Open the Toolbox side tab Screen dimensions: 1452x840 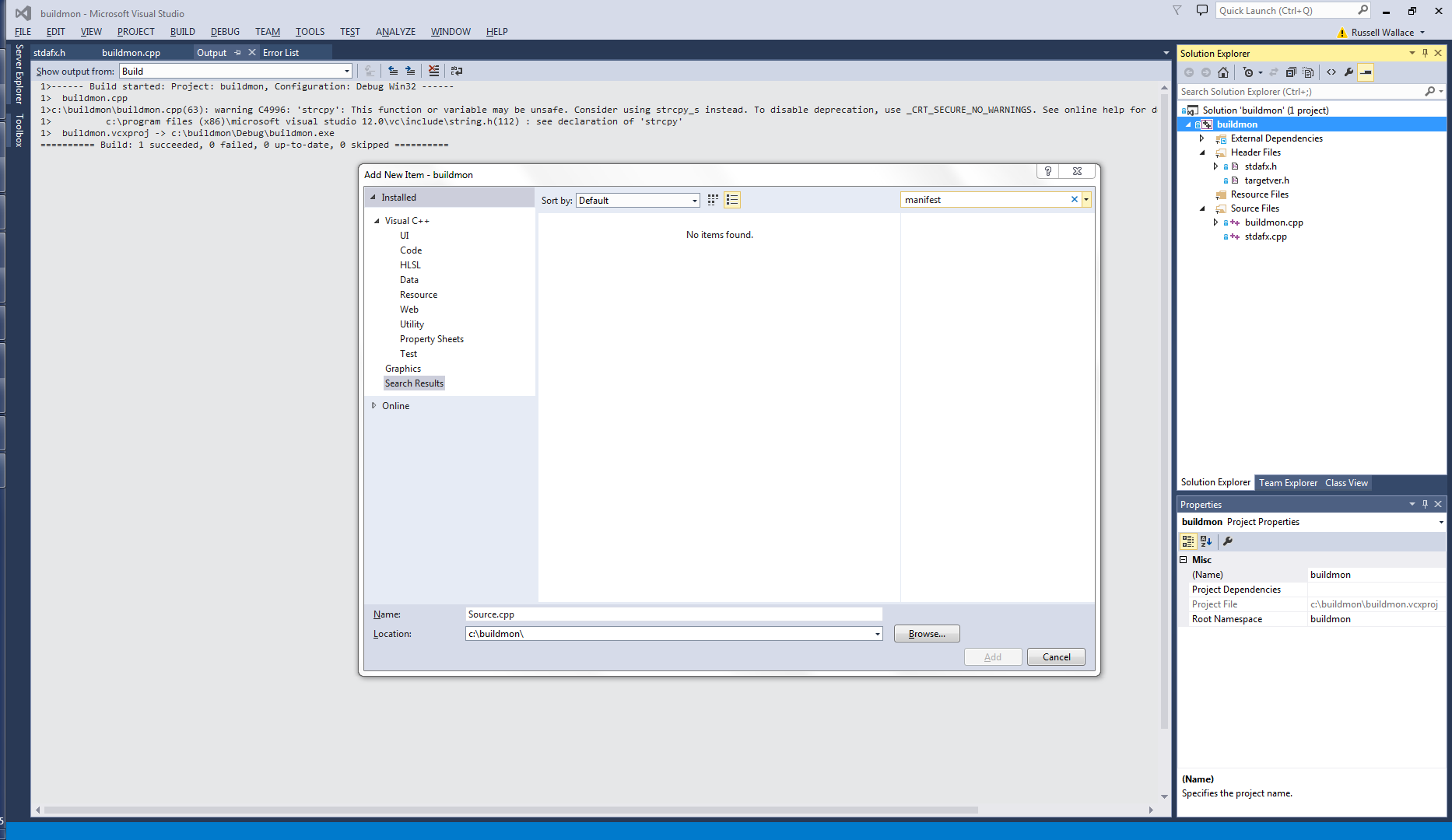point(19,130)
